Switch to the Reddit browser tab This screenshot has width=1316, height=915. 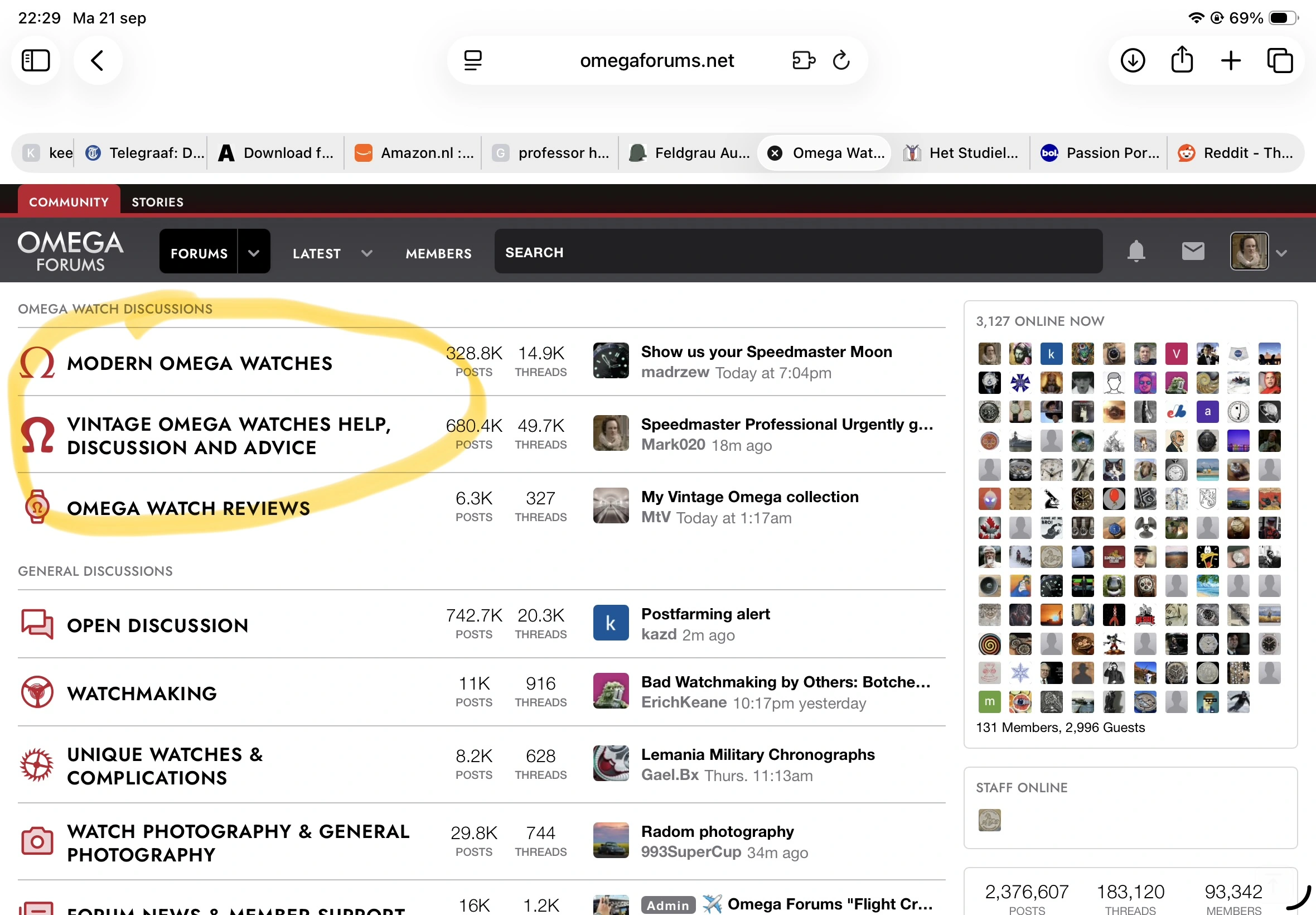[1235, 153]
